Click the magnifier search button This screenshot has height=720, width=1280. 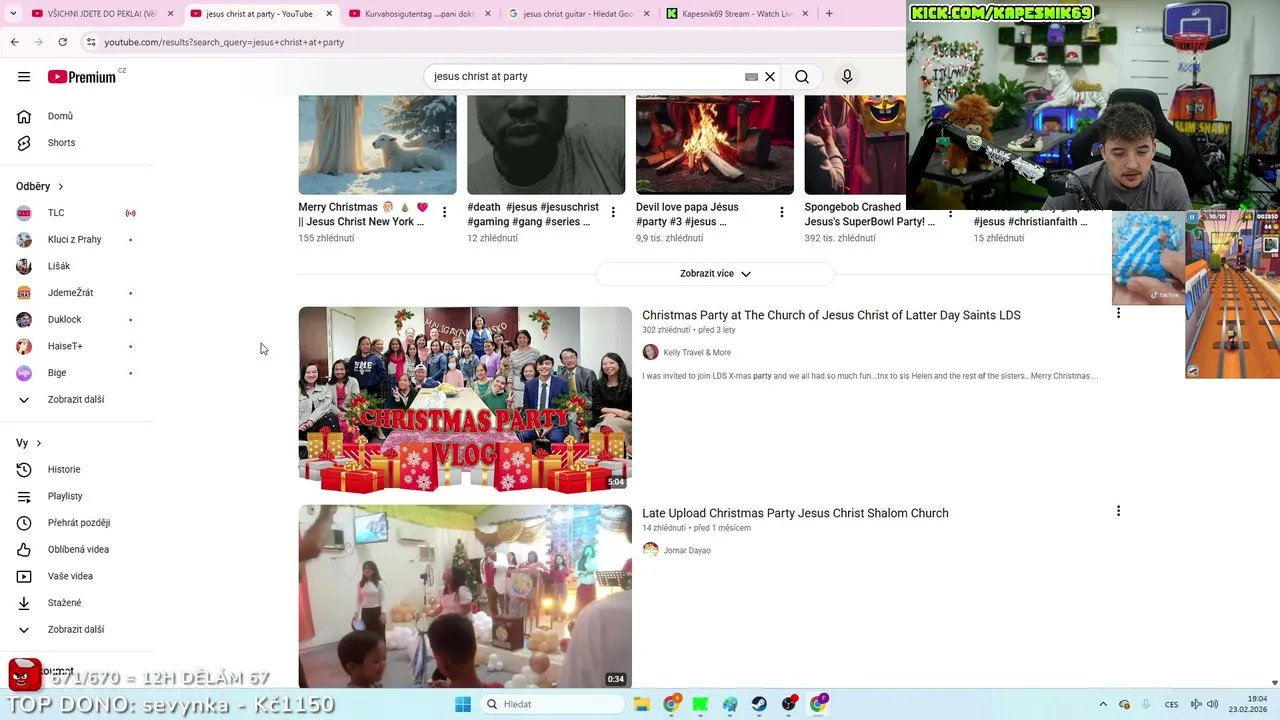[x=802, y=77]
